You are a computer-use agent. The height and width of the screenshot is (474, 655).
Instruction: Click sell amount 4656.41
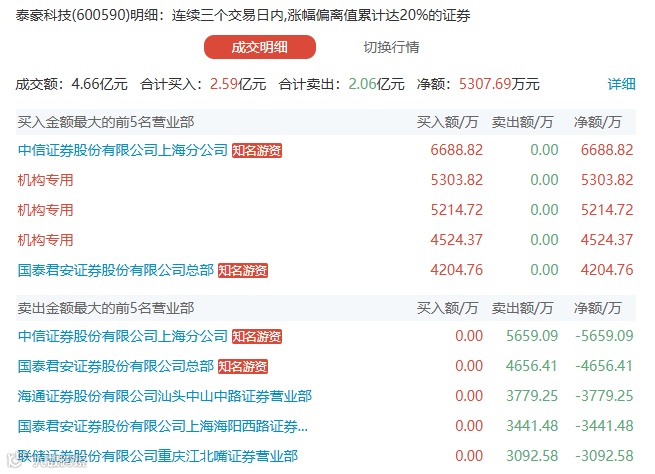[532, 366]
